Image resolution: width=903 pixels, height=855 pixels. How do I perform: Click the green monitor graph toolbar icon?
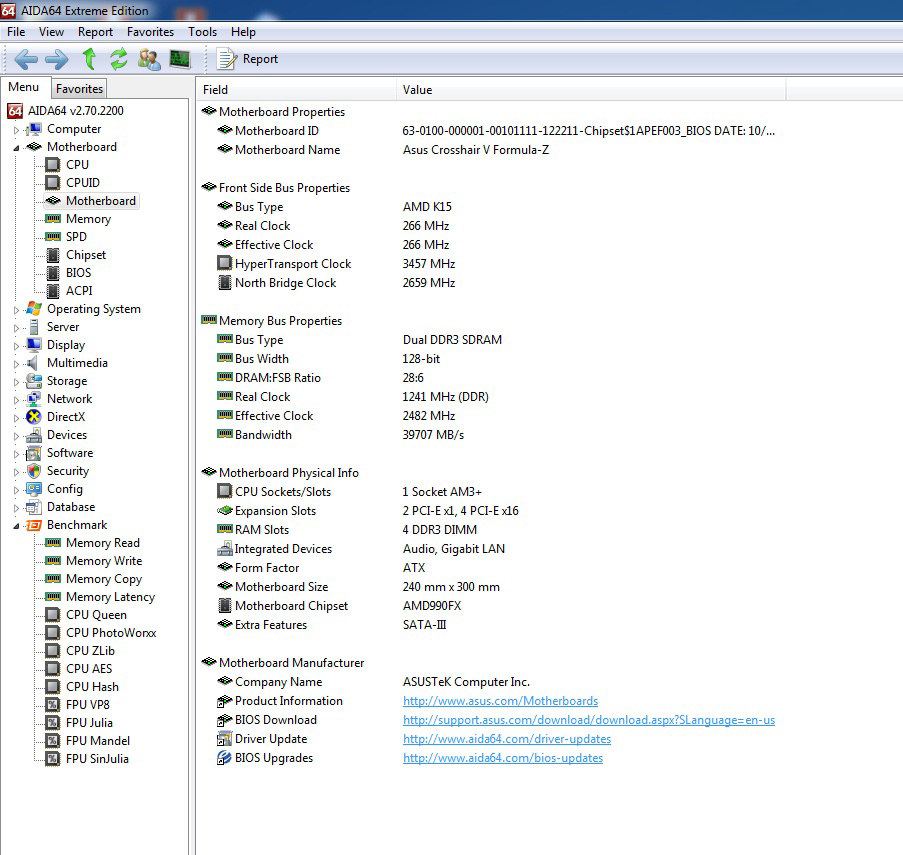point(180,59)
